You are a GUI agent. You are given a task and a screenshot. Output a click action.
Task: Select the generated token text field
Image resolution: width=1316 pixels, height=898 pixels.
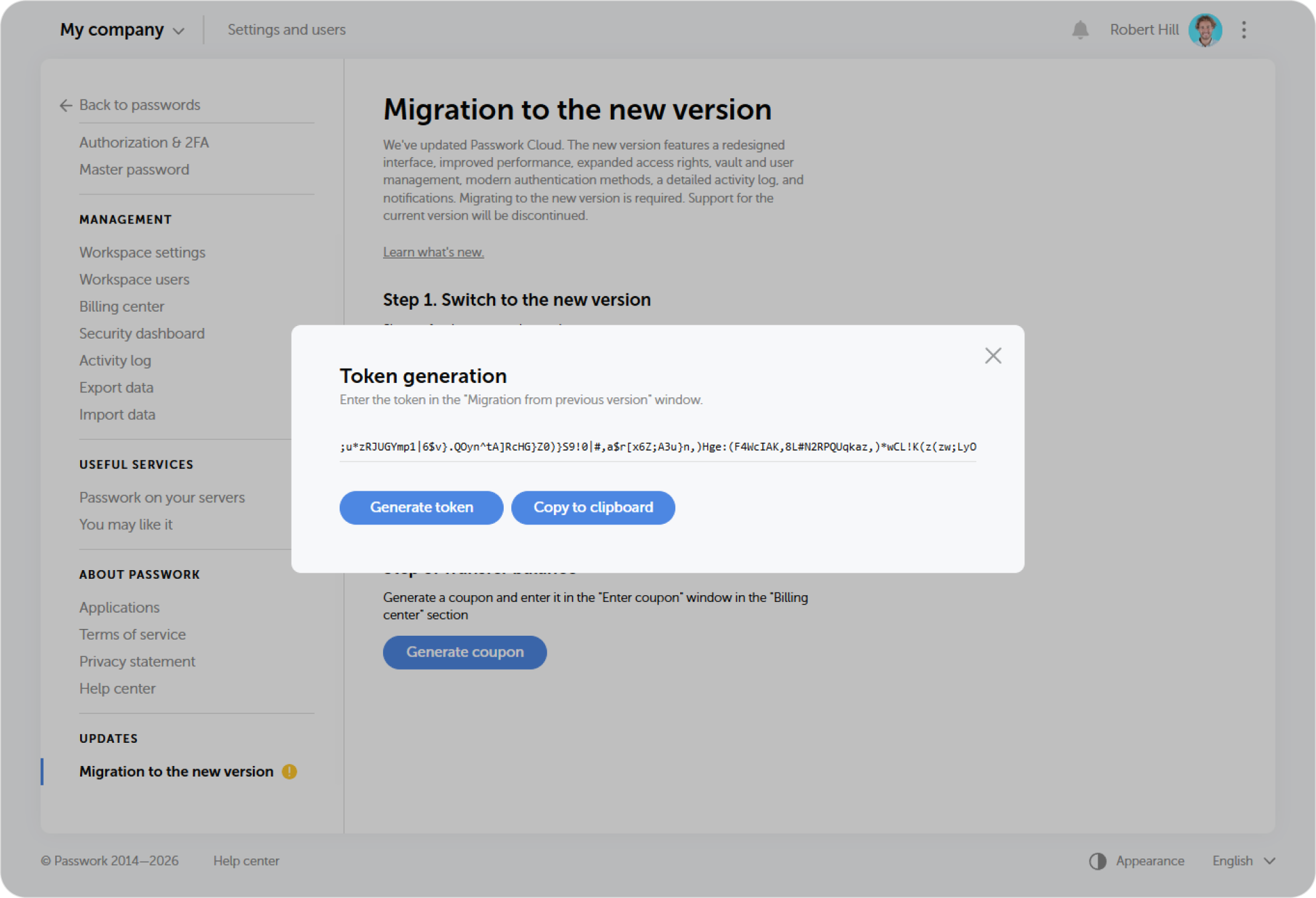click(658, 447)
